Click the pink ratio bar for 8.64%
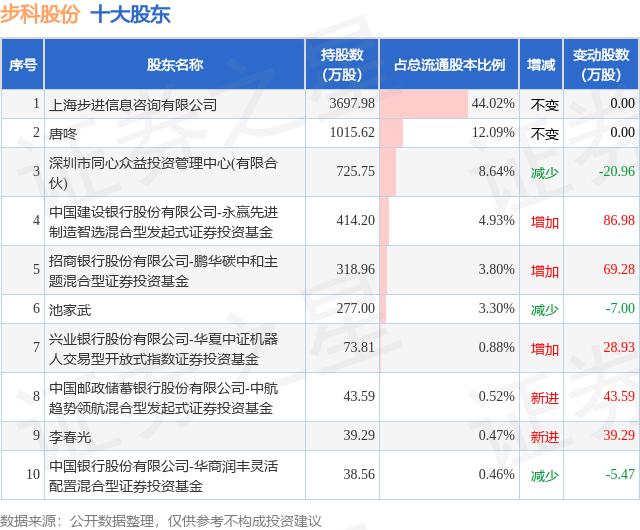This screenshot has width=640, height=530. tap(388, 172)
